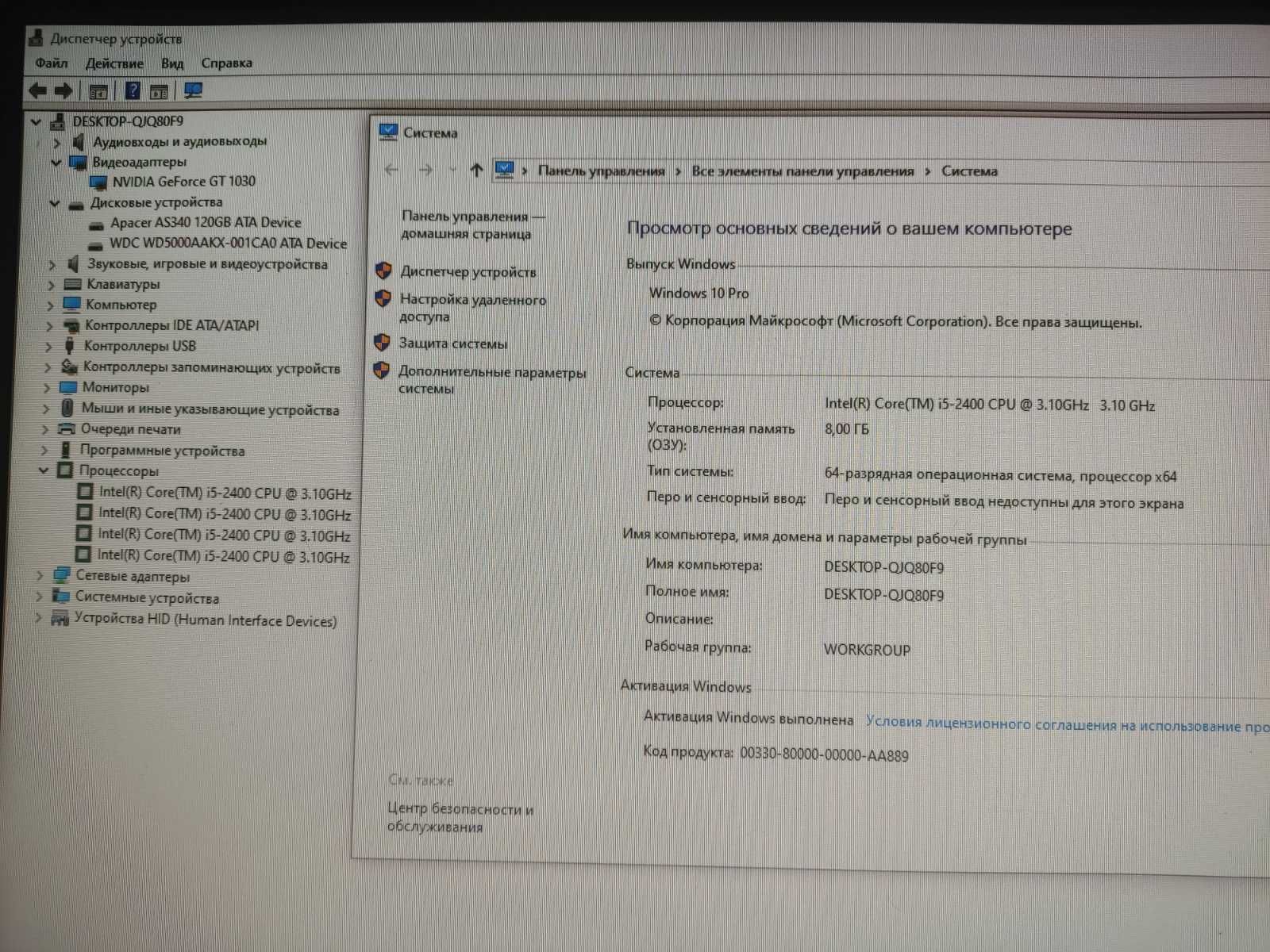Click Все элементы панели управления breadcrumb
The width and height of the screenshot is (1270, 952).
802,171
